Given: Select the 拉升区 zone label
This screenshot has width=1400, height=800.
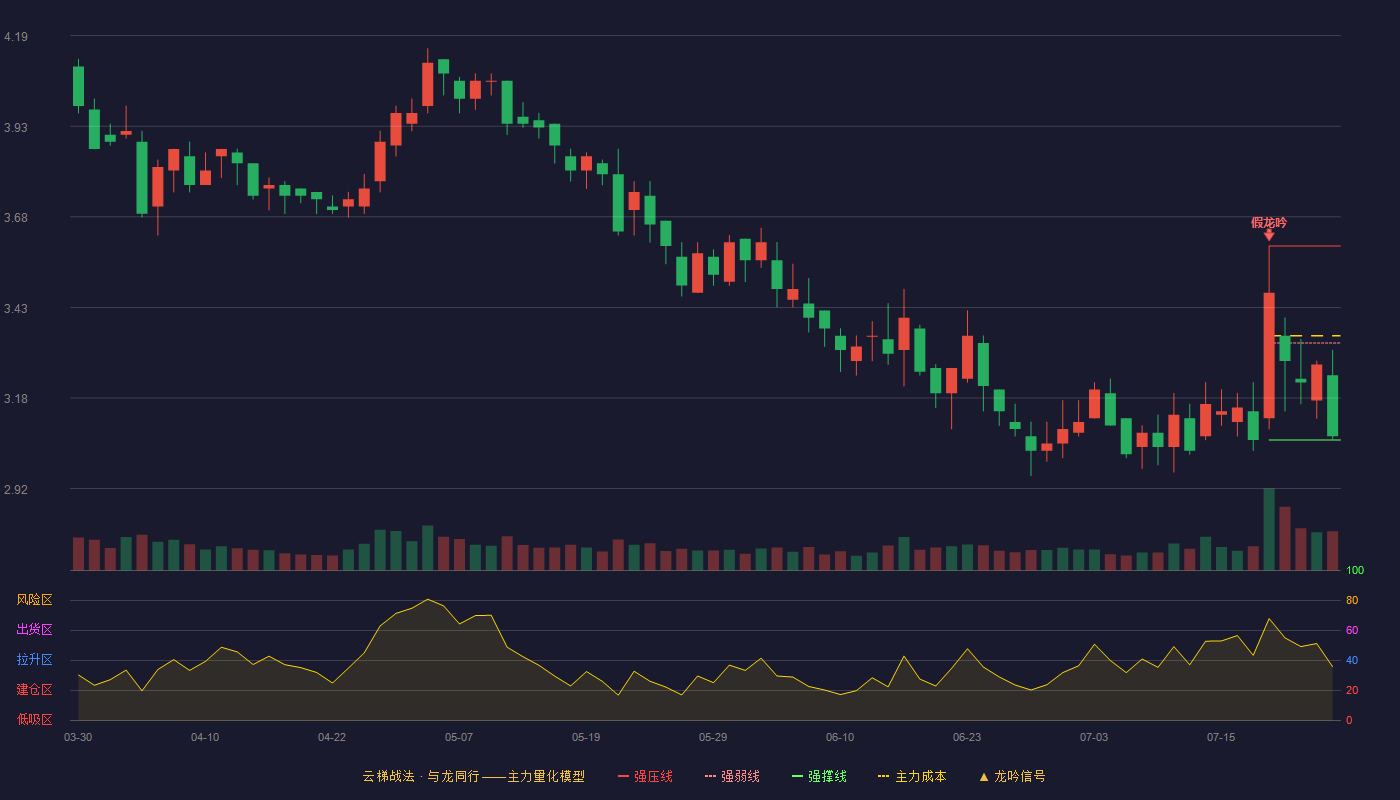Looking at the screenshot, I should coord(34,660).
